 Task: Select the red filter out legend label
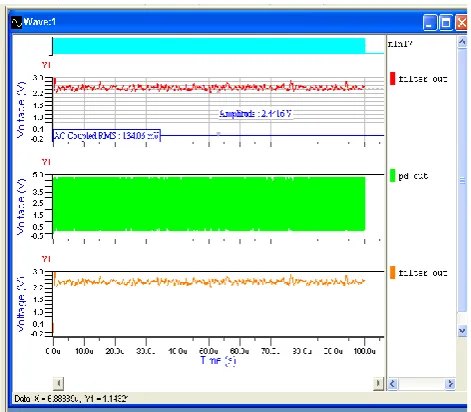coord(422,79)
